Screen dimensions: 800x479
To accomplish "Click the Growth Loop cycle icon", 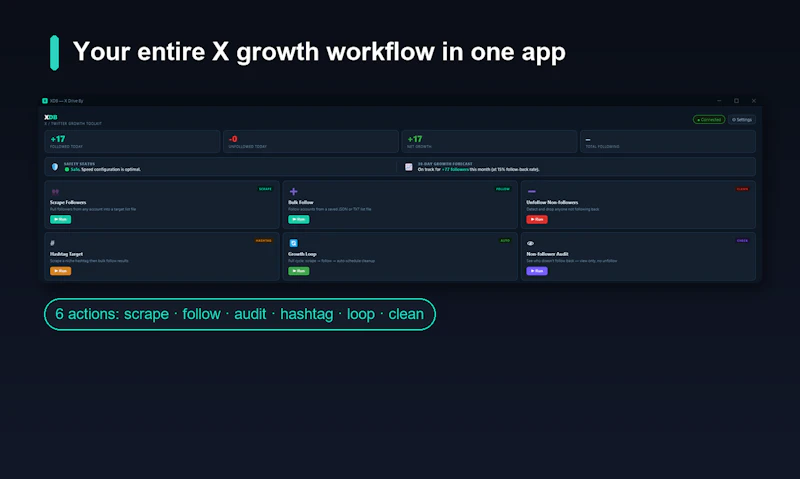I will [x=293, y=243].
